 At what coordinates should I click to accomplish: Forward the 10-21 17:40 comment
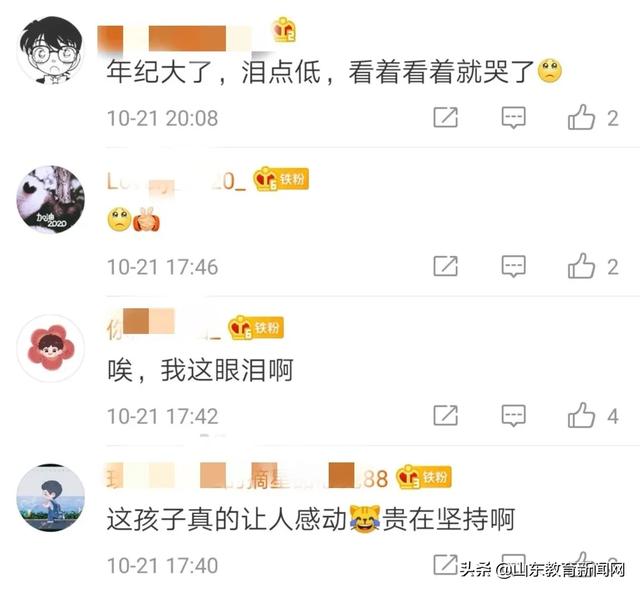point(445,565)
